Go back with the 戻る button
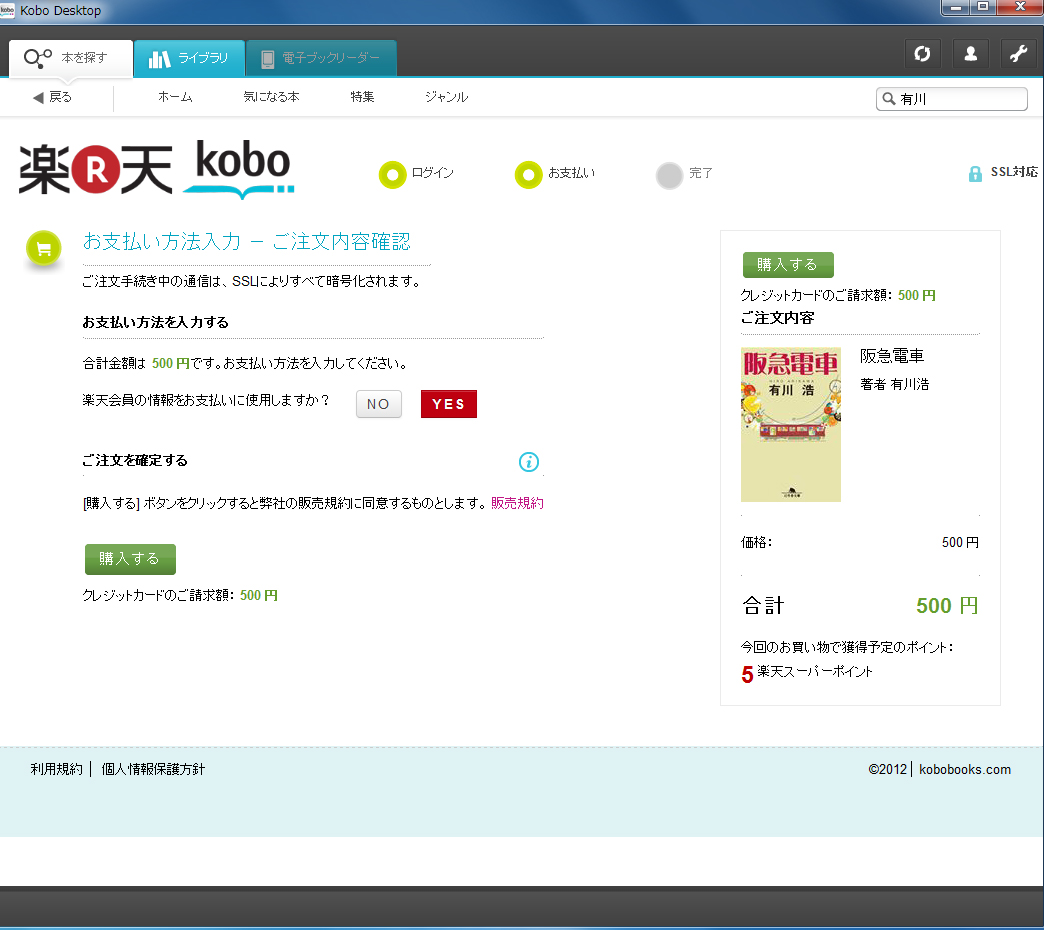Image resolution: width=1044 pixels, height=930 pixels. pos(52,97)
